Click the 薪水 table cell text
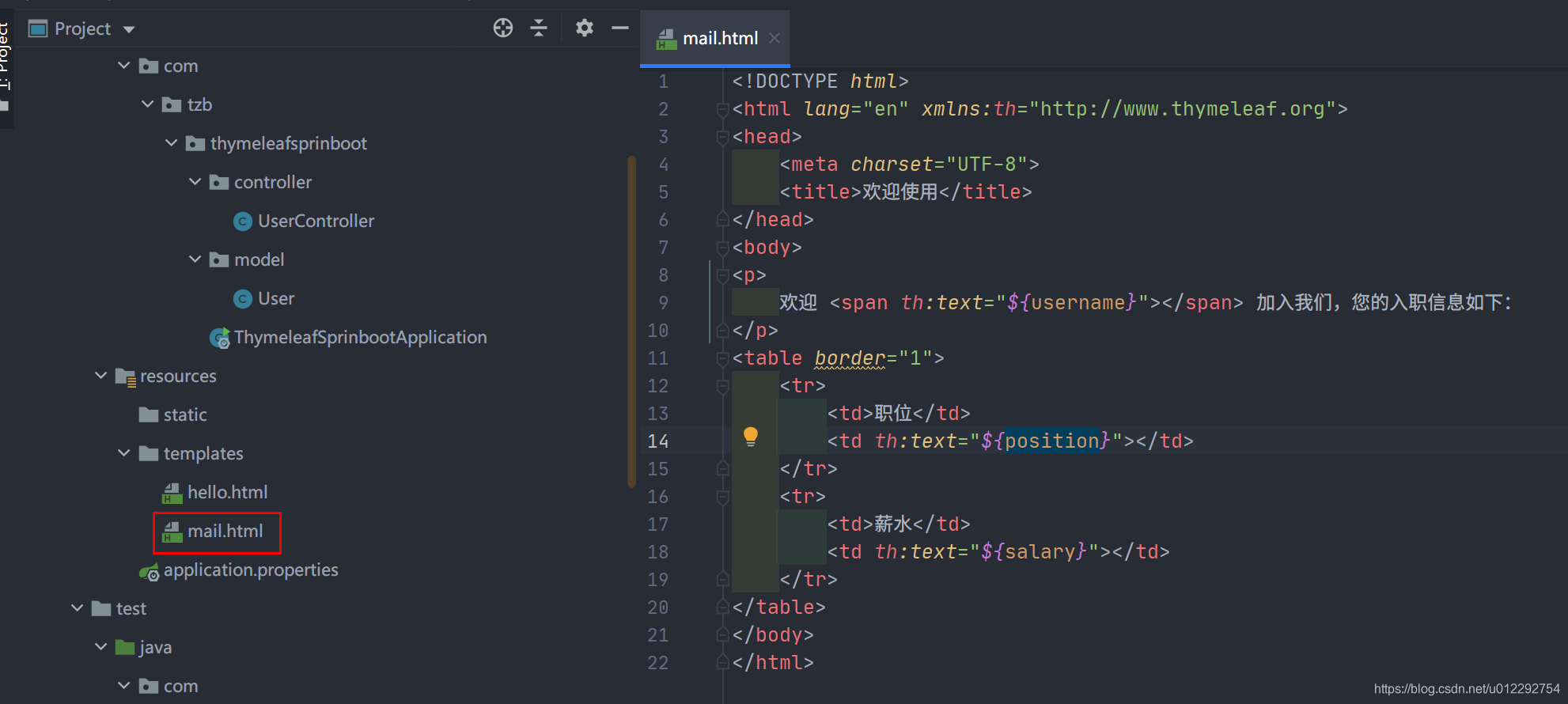 893,524
